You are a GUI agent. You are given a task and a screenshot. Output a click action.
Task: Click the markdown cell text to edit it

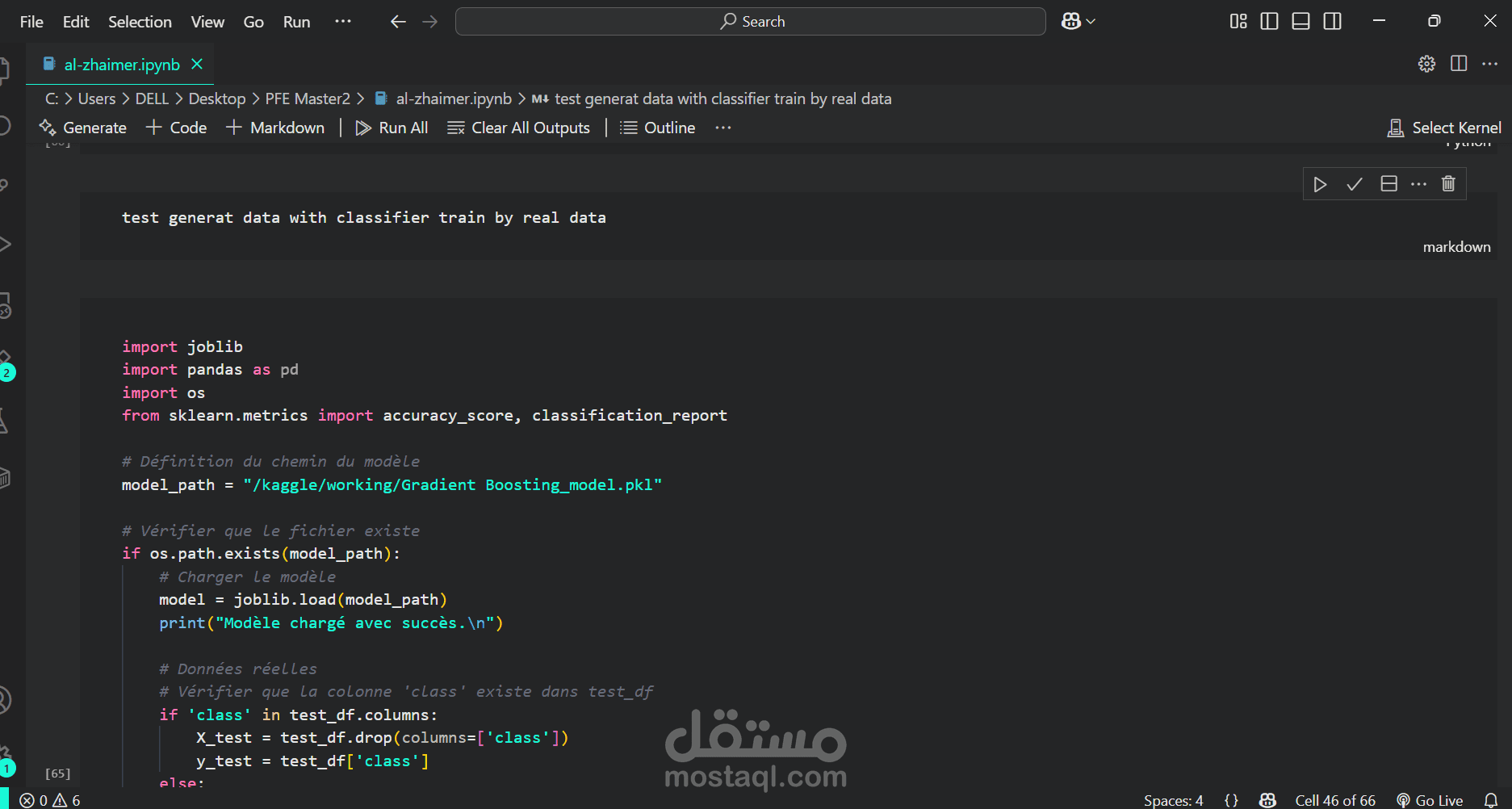(364, 218)
